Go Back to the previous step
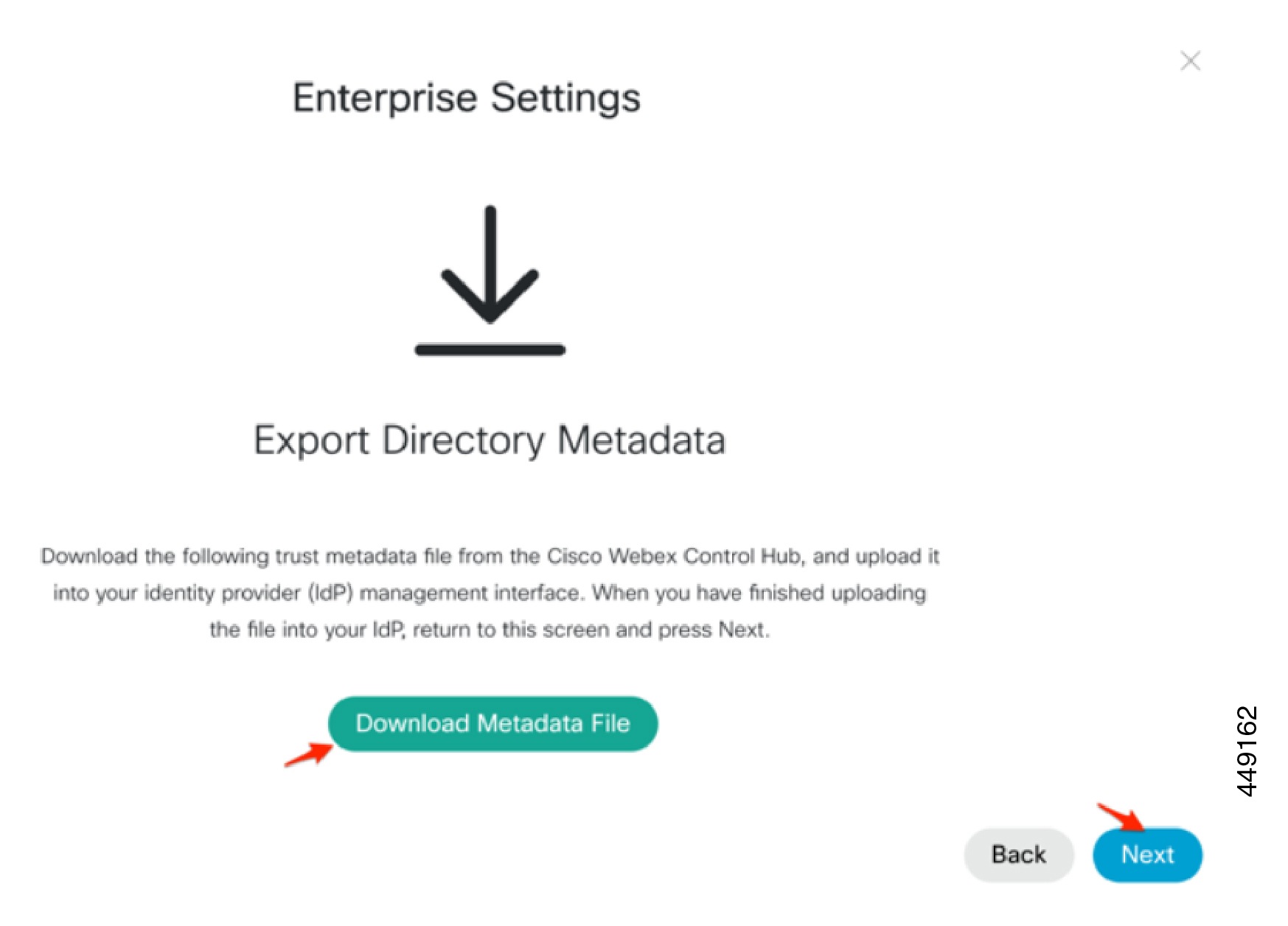 pyautogui.click(x=1018, y=854)
